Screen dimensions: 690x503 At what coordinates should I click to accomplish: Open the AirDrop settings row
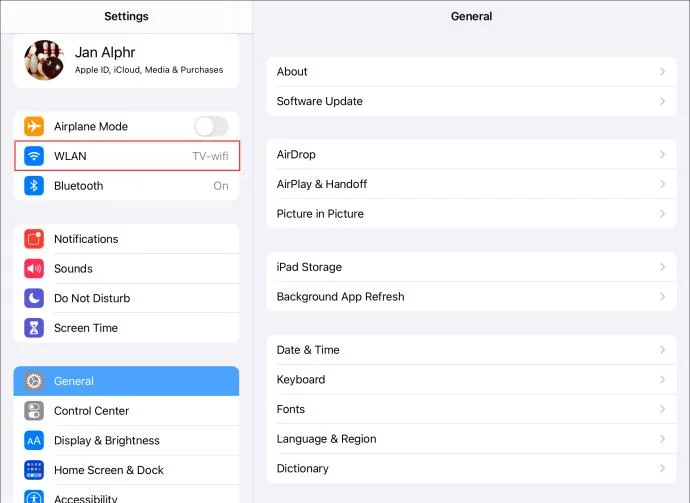(471, 154)
